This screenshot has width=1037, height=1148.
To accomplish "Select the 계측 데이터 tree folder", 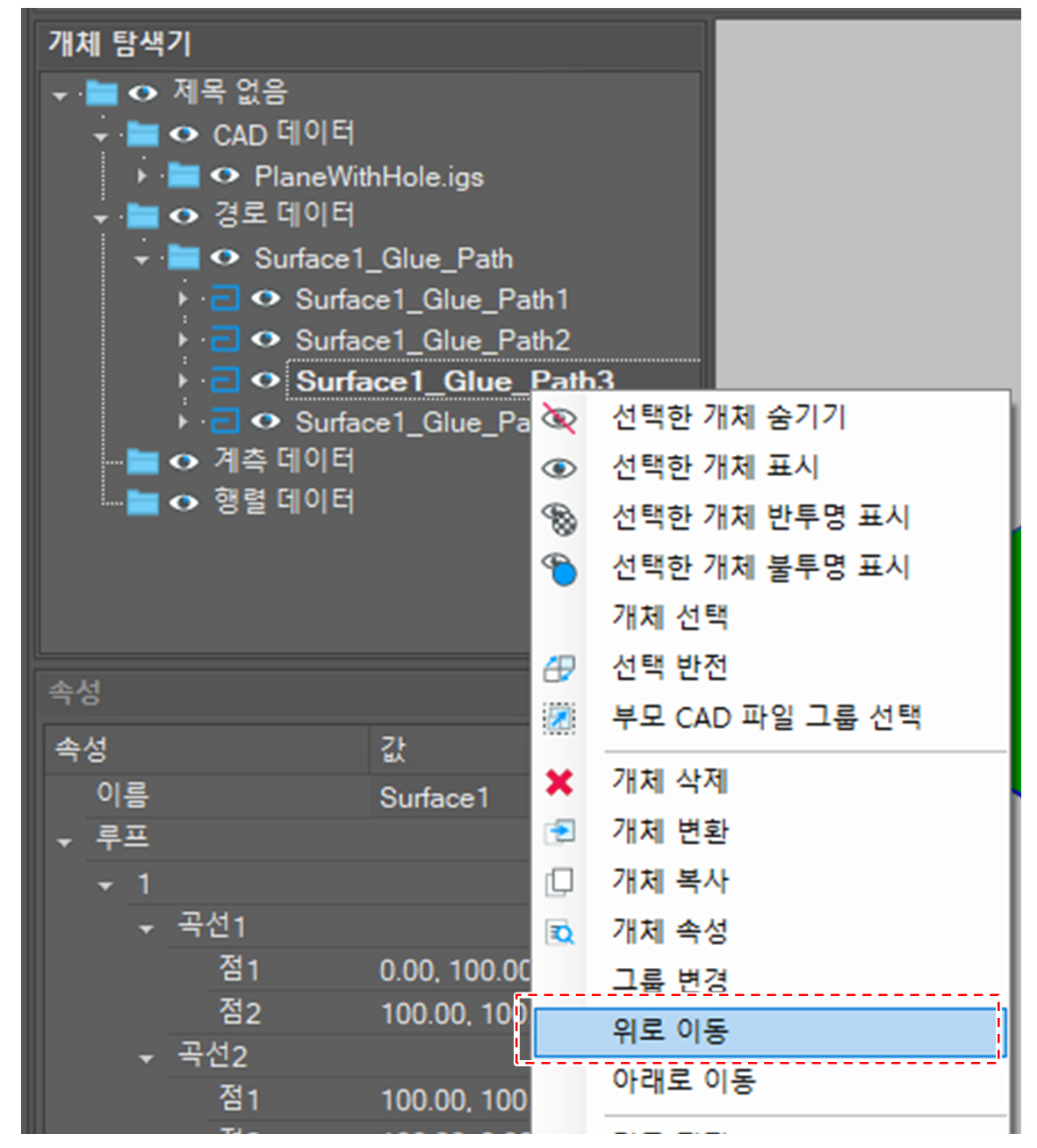I will [284, 461].
